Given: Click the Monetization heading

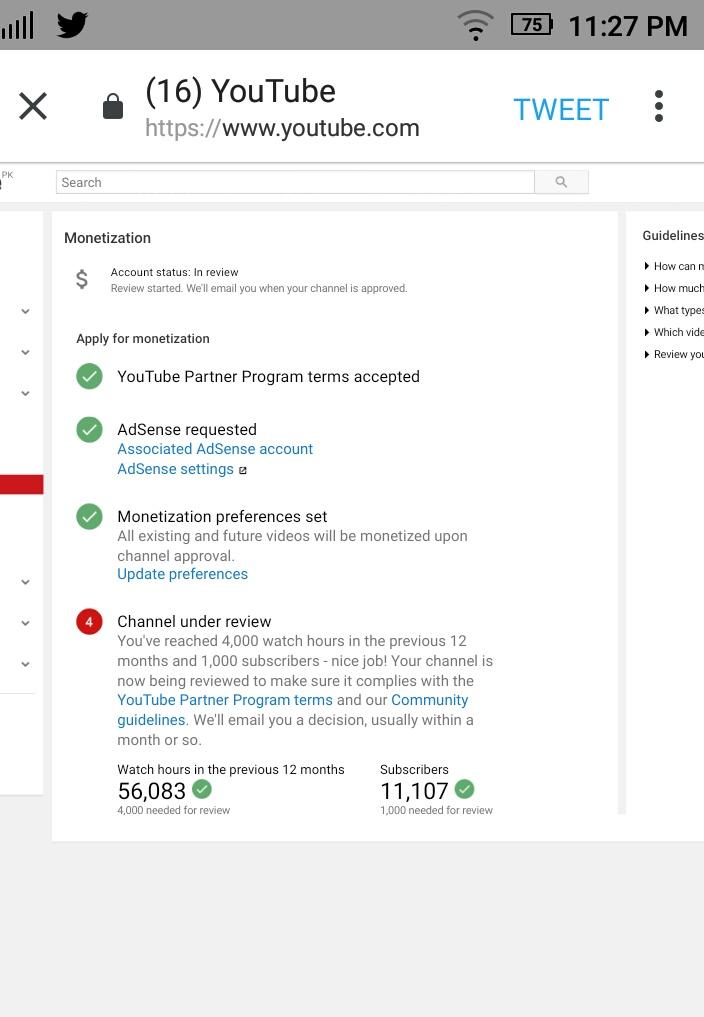Looking at the screenshot, I should pos(108,238).
